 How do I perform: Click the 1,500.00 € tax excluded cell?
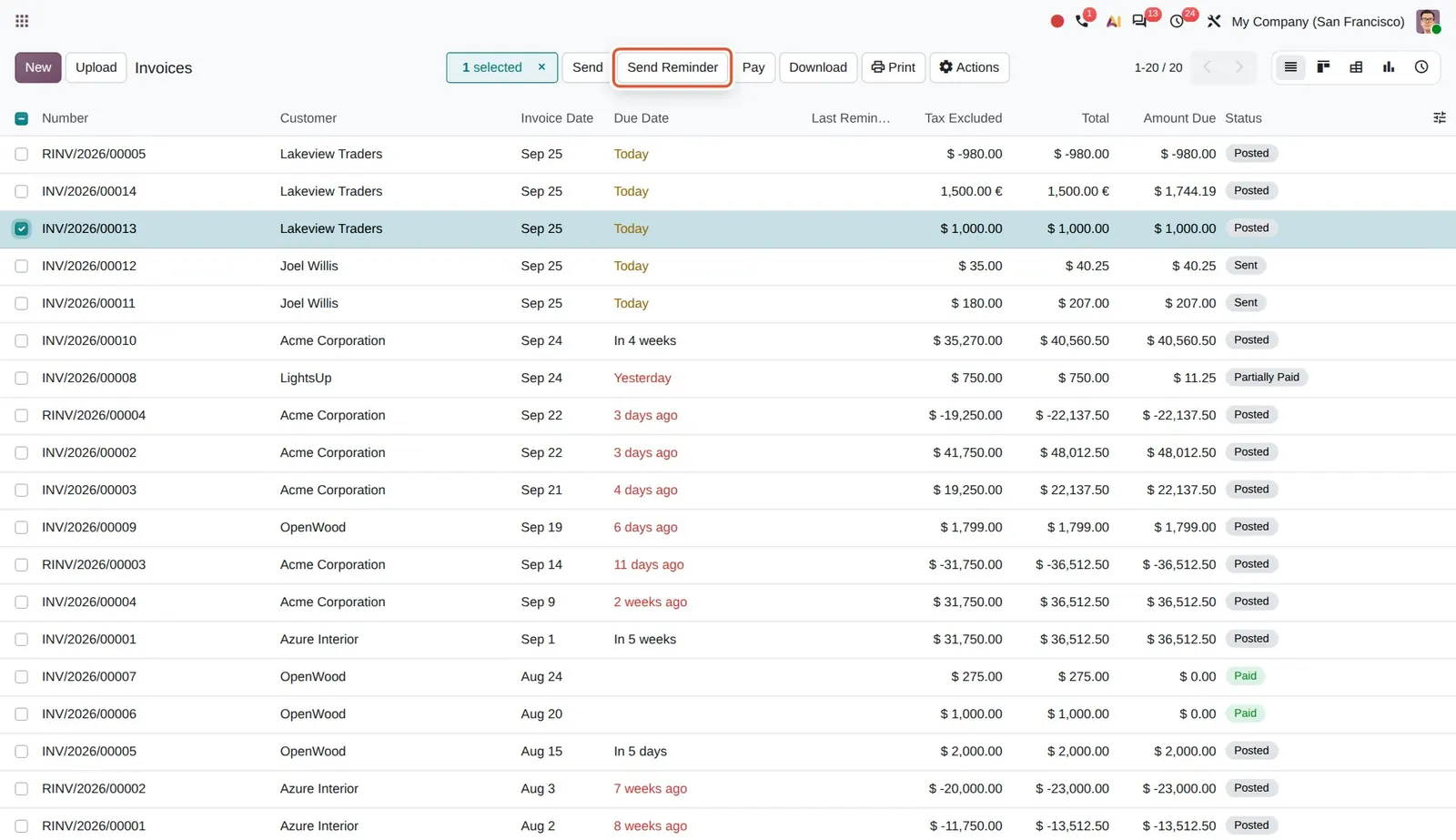(971, 191)
